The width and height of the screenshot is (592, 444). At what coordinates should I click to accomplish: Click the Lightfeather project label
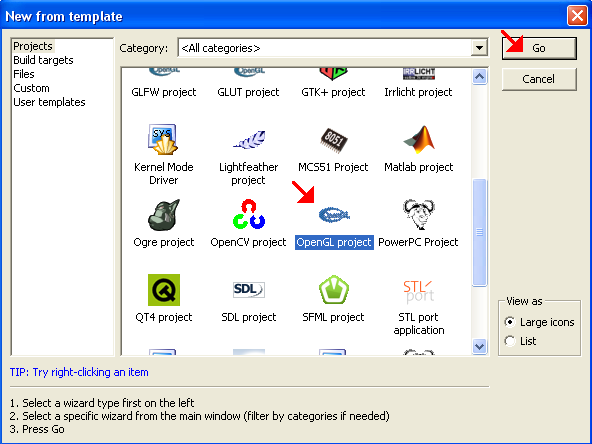pyautogui.click(x=248, y=173)
